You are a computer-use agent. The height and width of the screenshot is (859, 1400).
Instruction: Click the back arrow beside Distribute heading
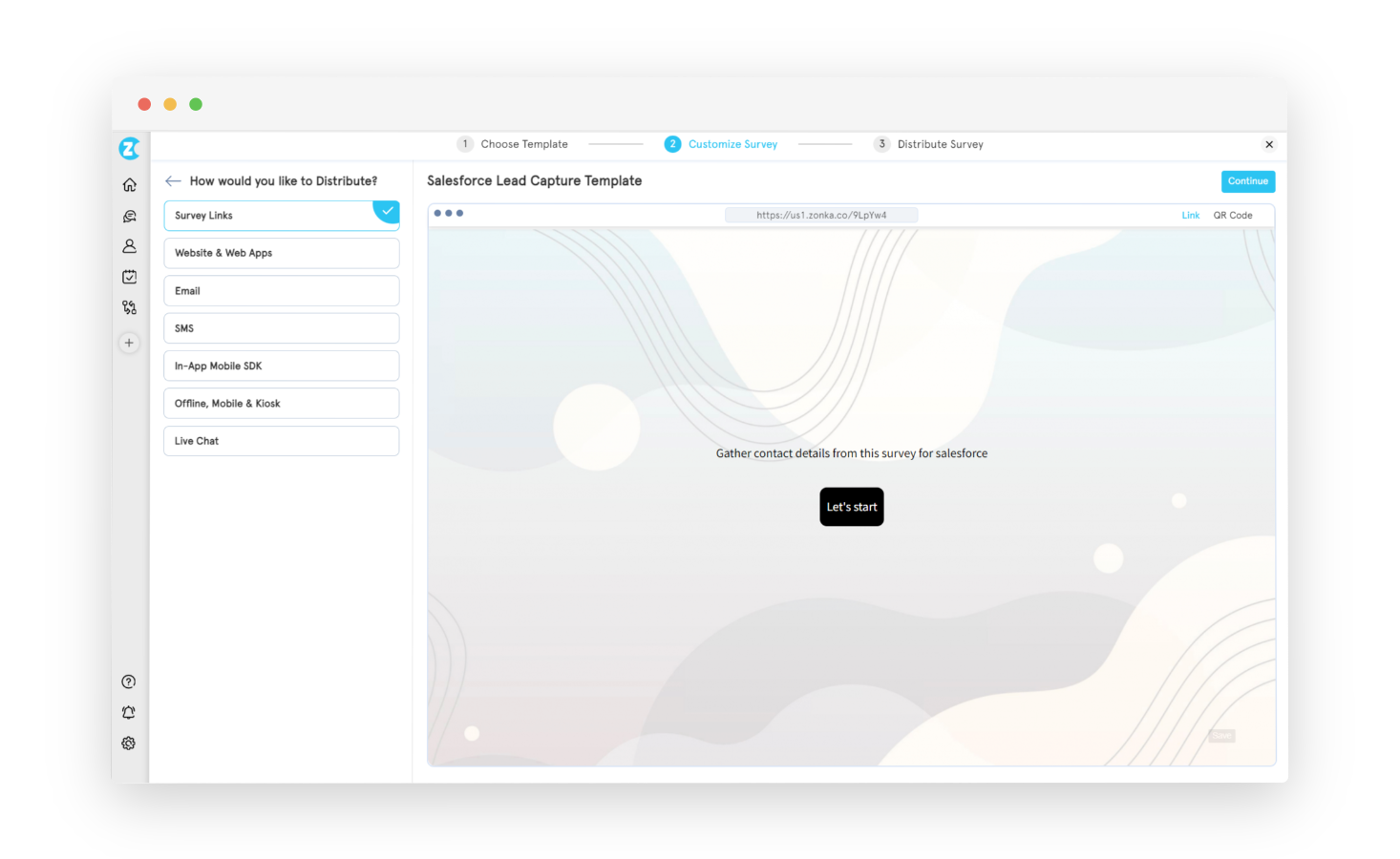(173, 181)
